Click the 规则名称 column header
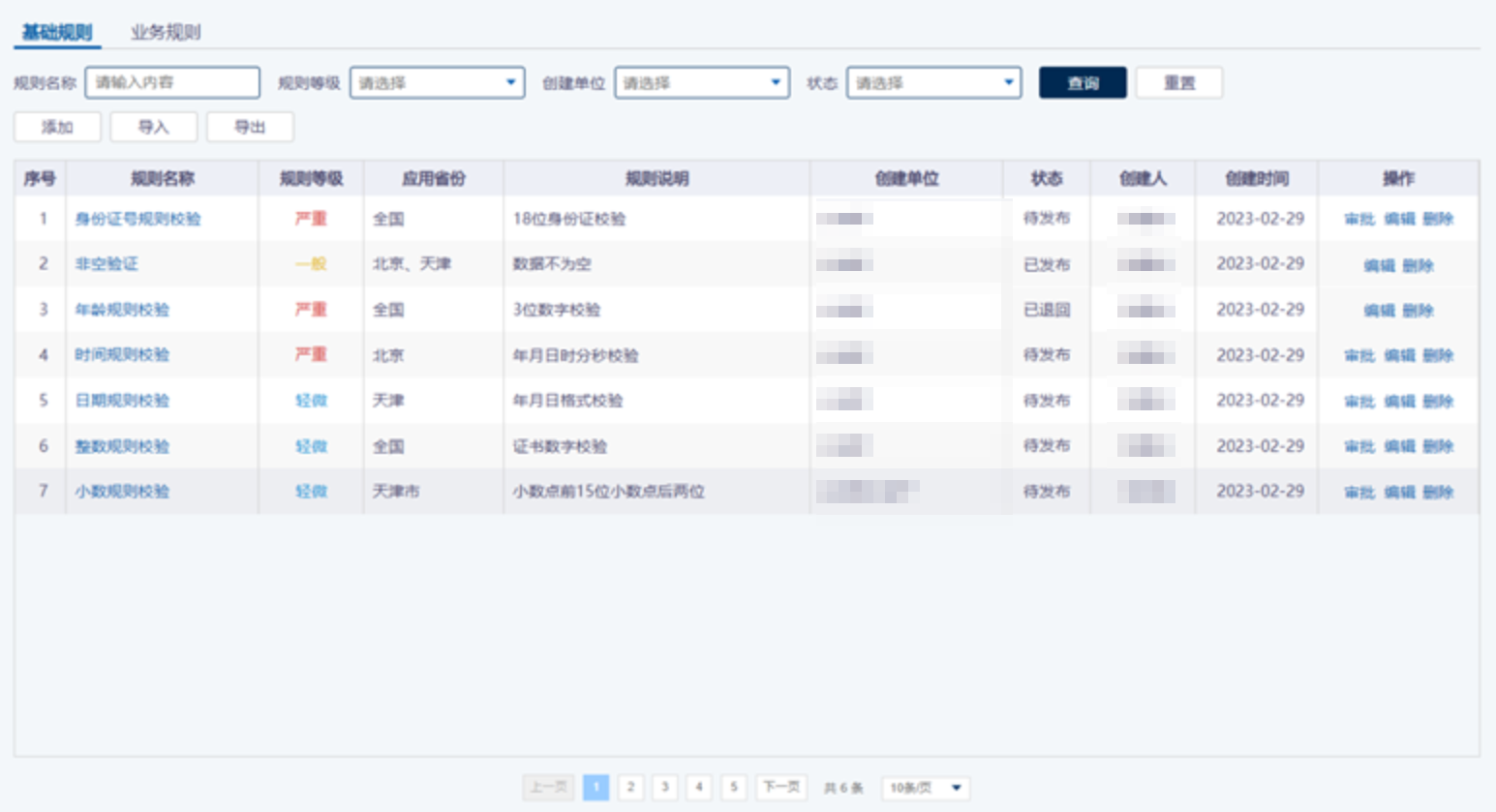Screen dimensions: 1496x812 [163, 178]
